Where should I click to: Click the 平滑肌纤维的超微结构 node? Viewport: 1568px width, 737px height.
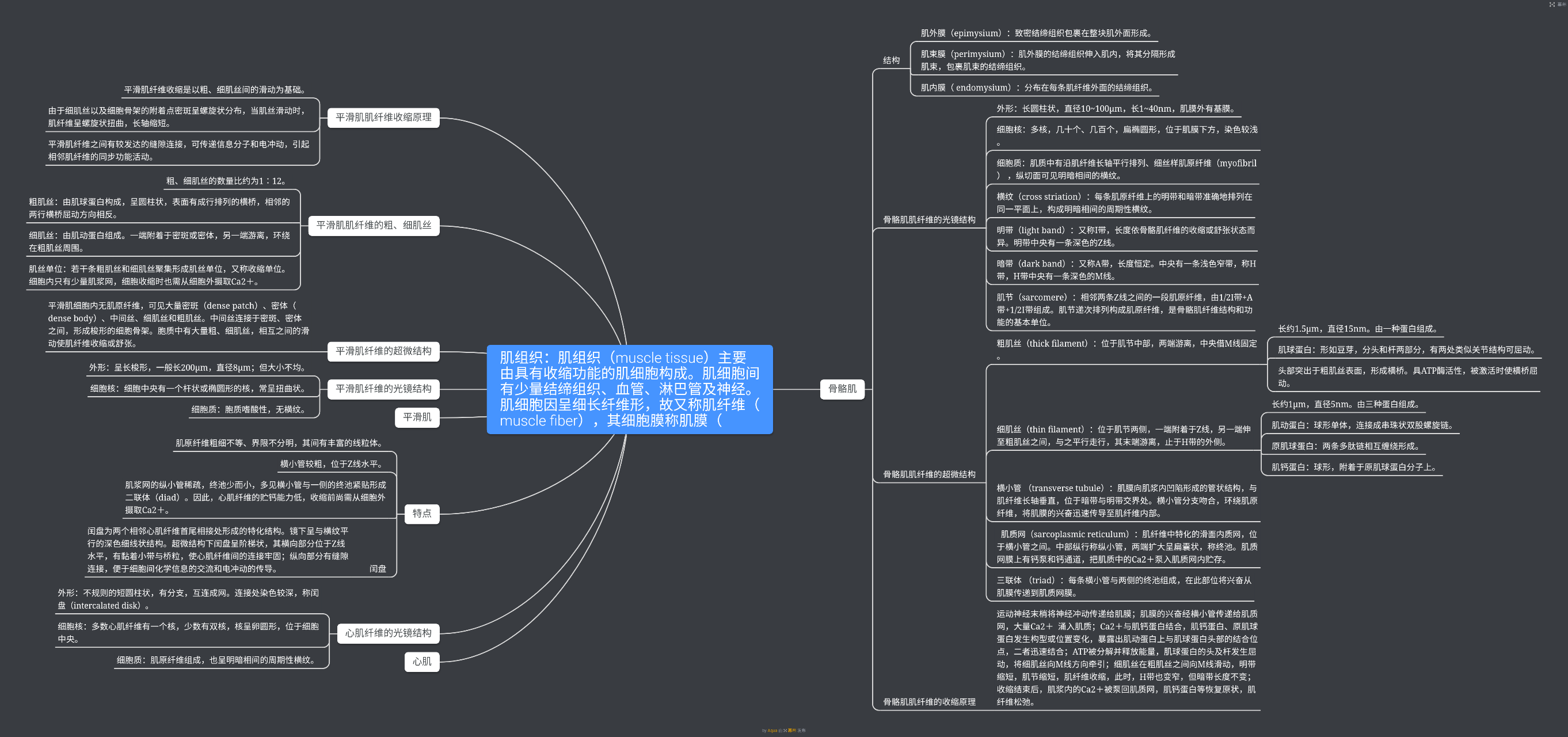383,351
